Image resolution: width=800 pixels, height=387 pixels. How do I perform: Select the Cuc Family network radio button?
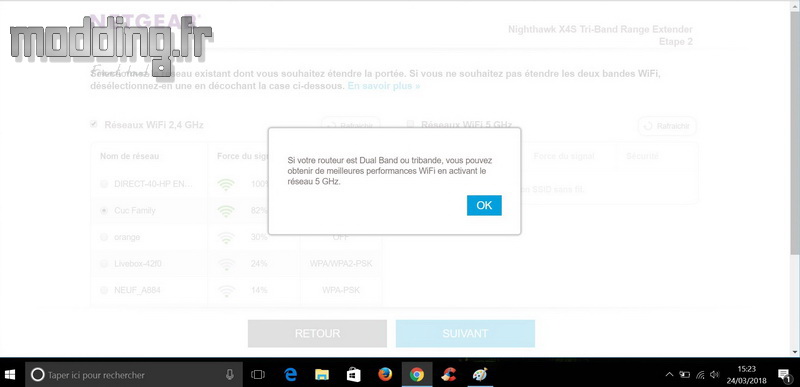(104, 211)
